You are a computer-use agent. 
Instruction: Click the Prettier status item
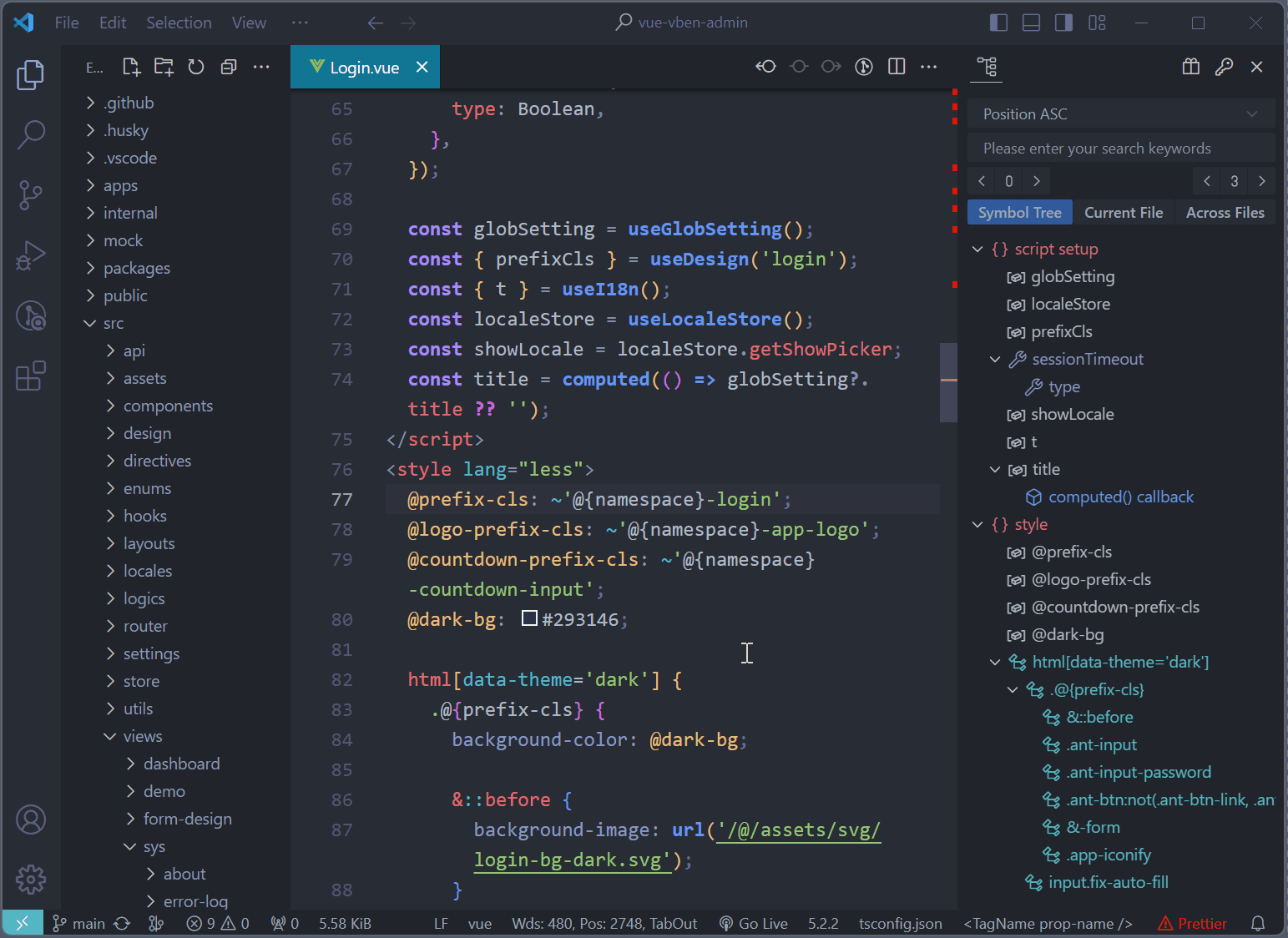[x=1192, y=923]
